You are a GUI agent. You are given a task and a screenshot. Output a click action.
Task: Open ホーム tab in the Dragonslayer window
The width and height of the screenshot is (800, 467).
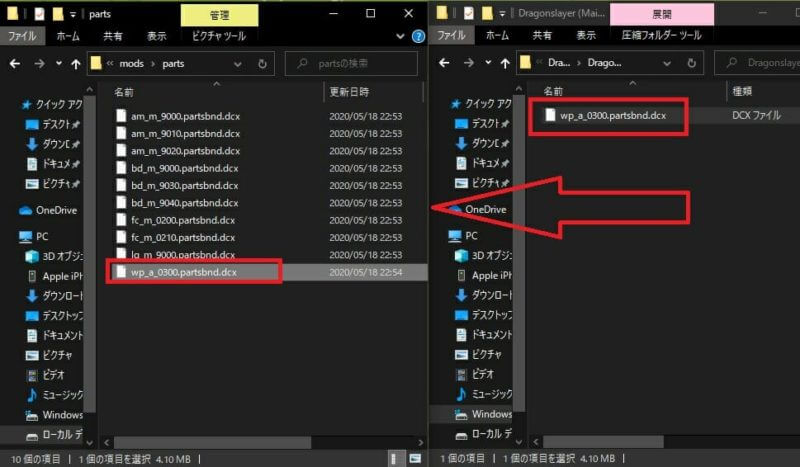pos(497,35)
